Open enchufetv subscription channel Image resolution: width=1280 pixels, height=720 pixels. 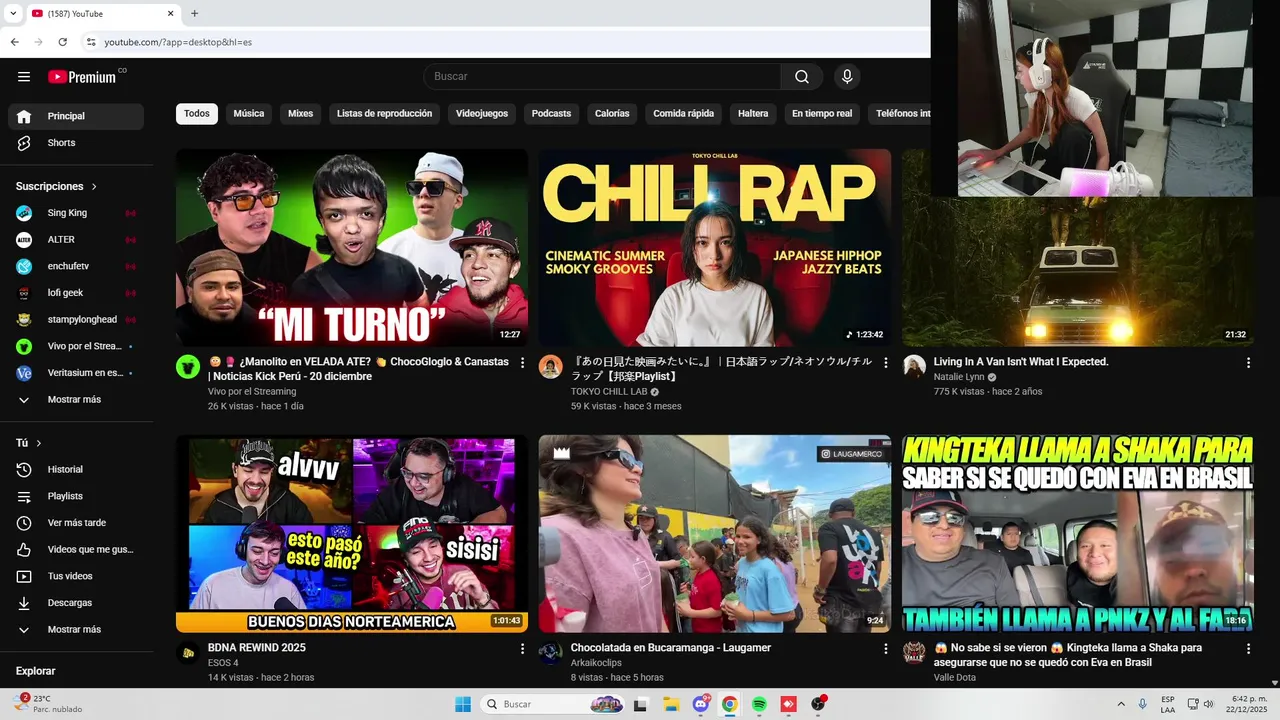click(x=76, y=266)
